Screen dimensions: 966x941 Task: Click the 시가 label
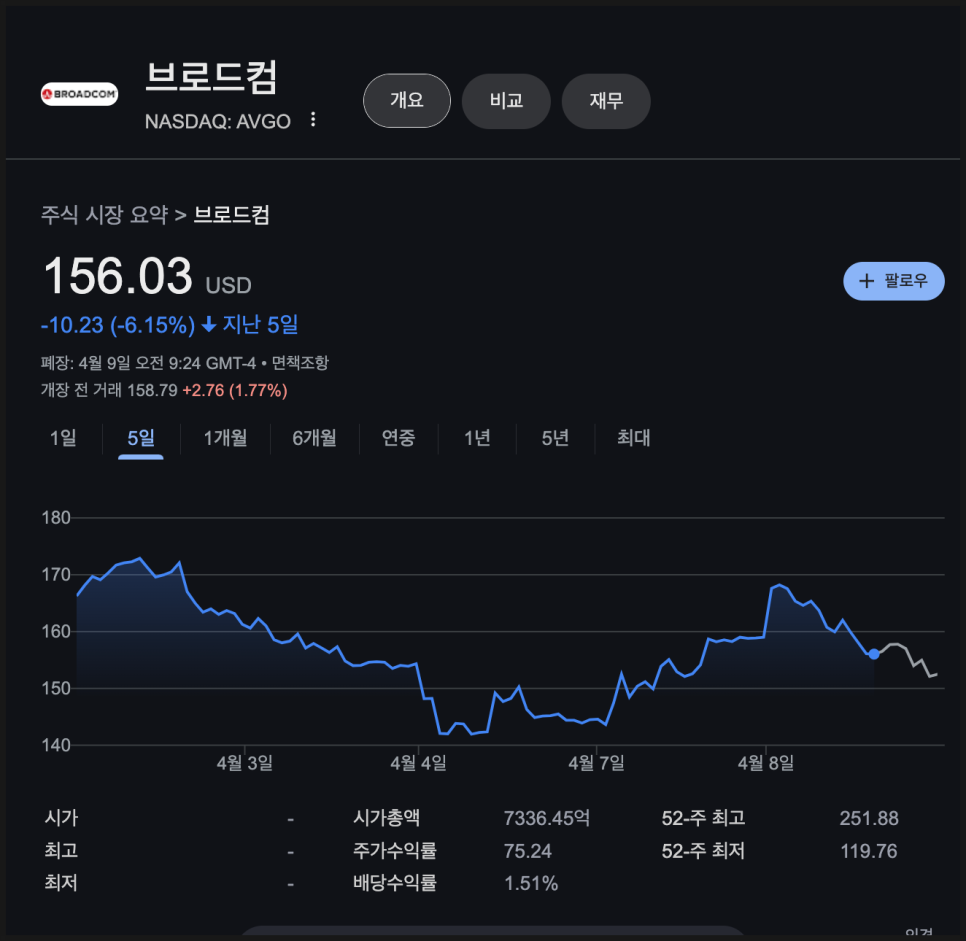point(61,818)
